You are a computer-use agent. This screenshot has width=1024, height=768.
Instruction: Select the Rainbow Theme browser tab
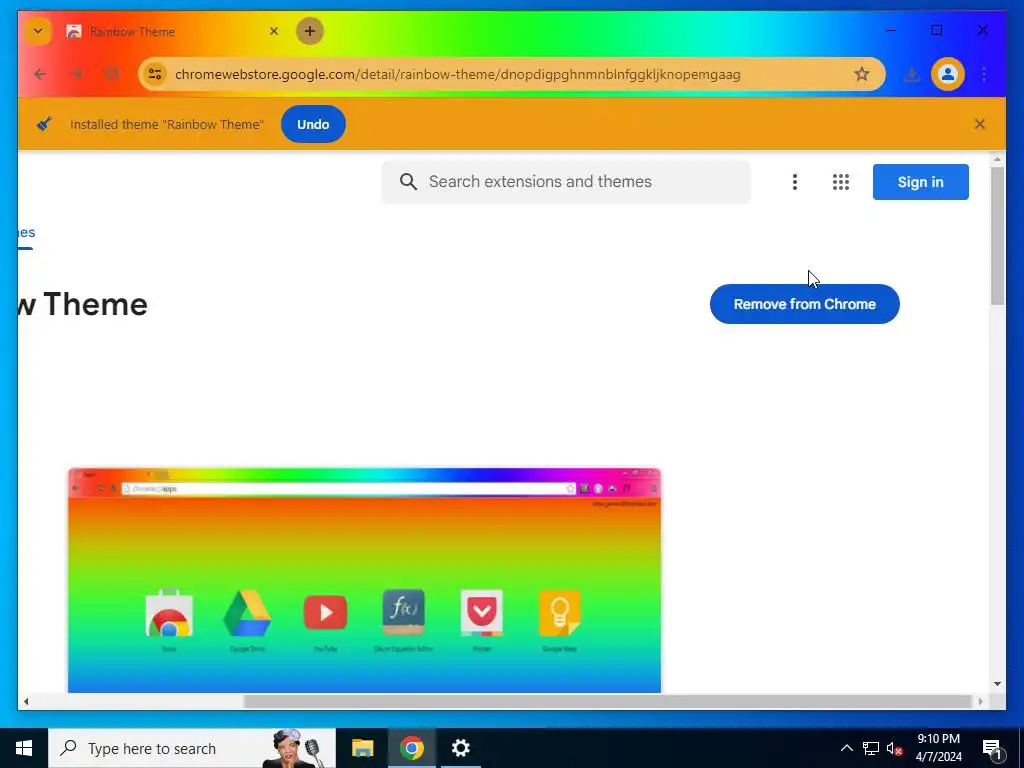point(174,31)
